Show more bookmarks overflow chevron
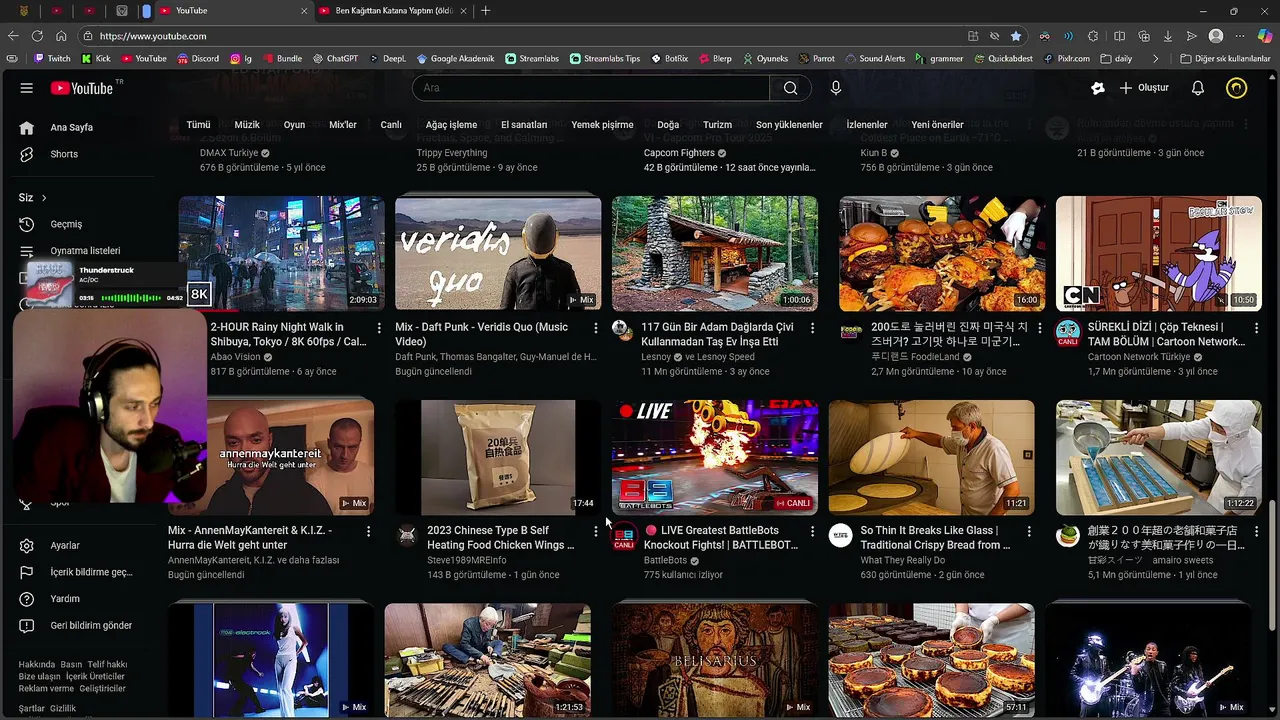The image size is (1280, 720). click(x=1155, y=59)
